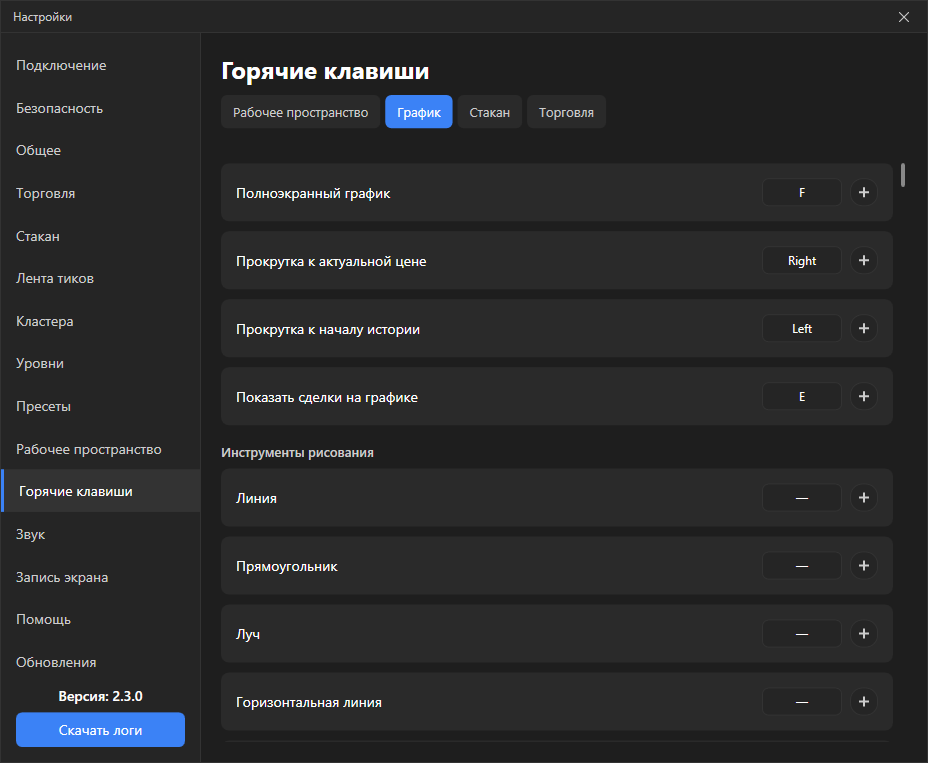
Task: Close the Настройки window
Action: coord(904,17)
